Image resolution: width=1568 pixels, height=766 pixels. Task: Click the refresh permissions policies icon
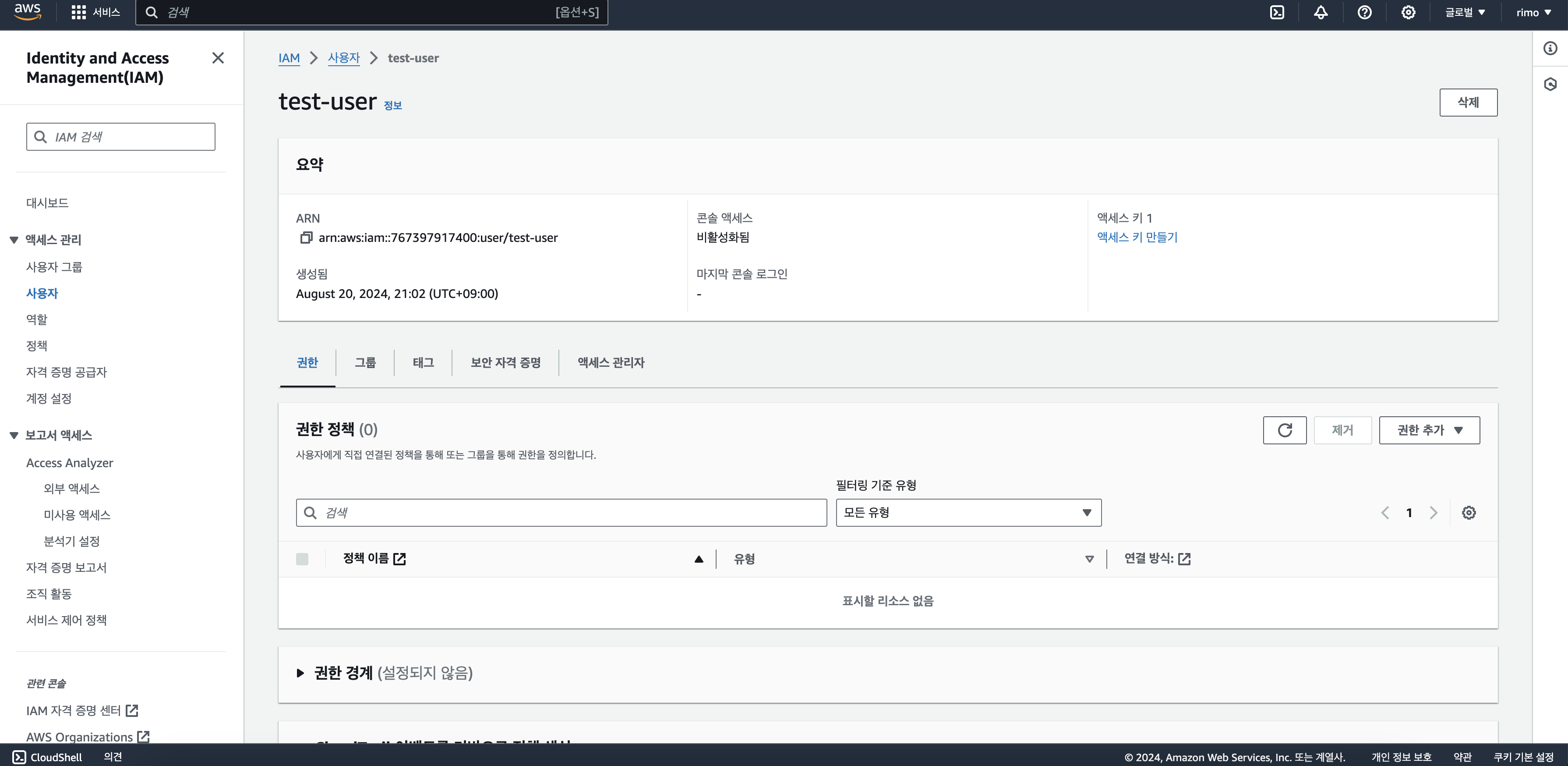1284,430
